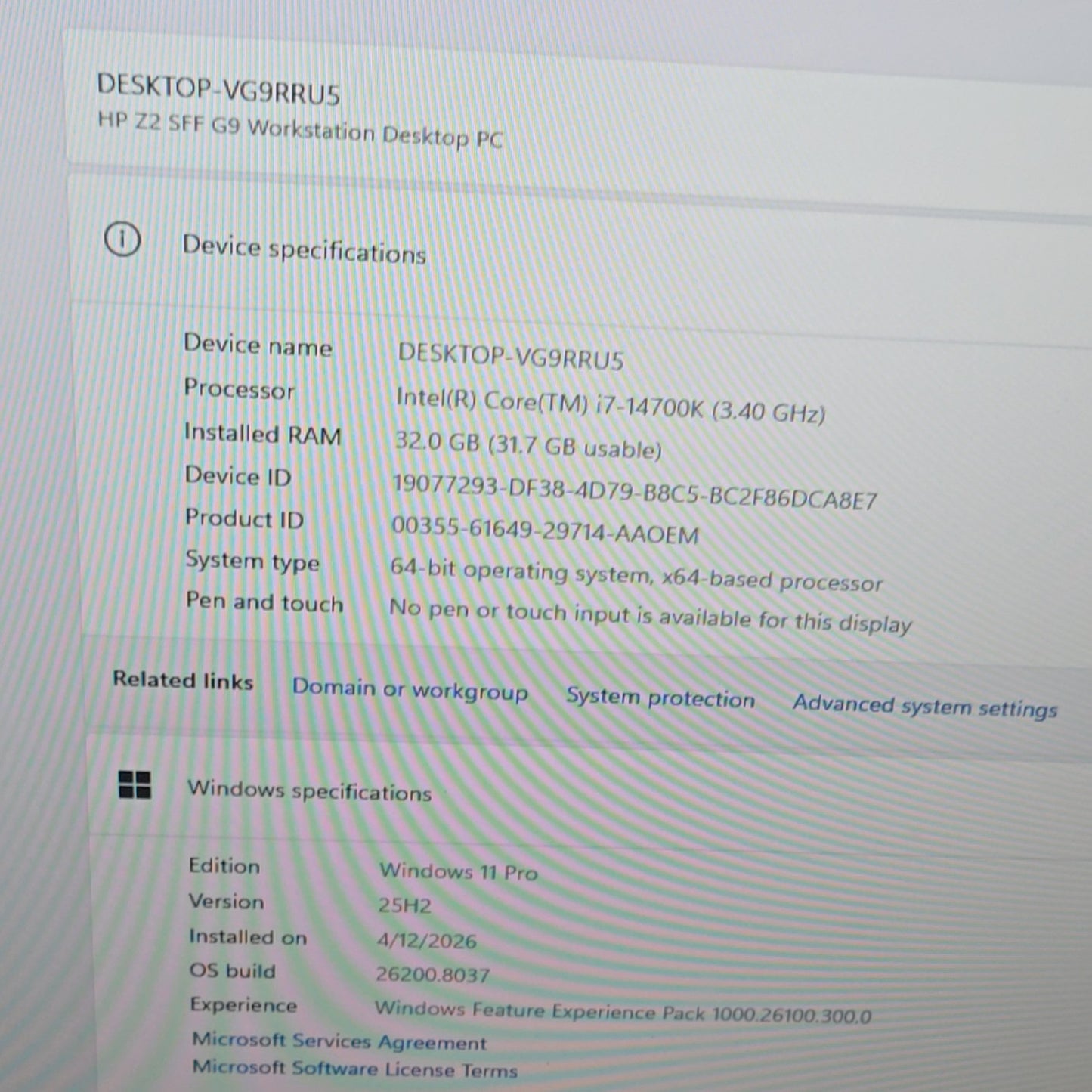Open Domain or workgroup link
Image resolution: width=1092 pixels, height=1092 pixels.
click(410, 690)
